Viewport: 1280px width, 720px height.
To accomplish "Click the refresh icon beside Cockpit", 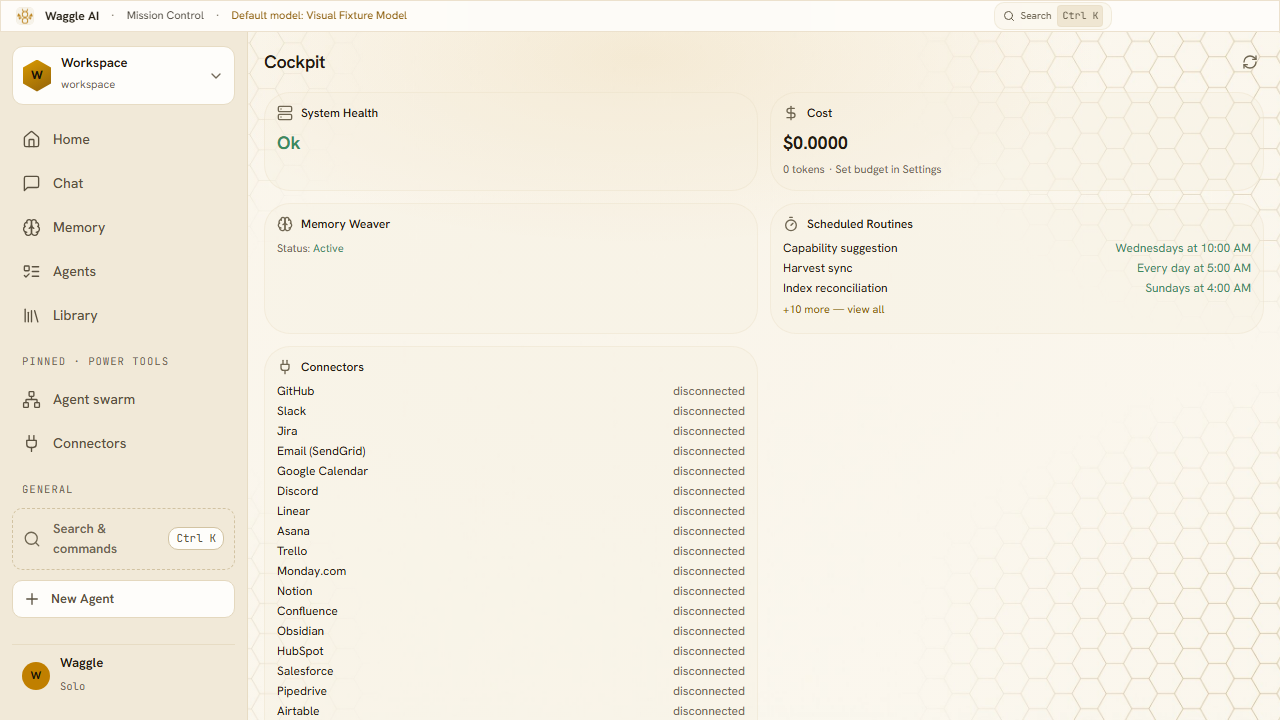I will pyautogui.click(x=1250, y=62).
